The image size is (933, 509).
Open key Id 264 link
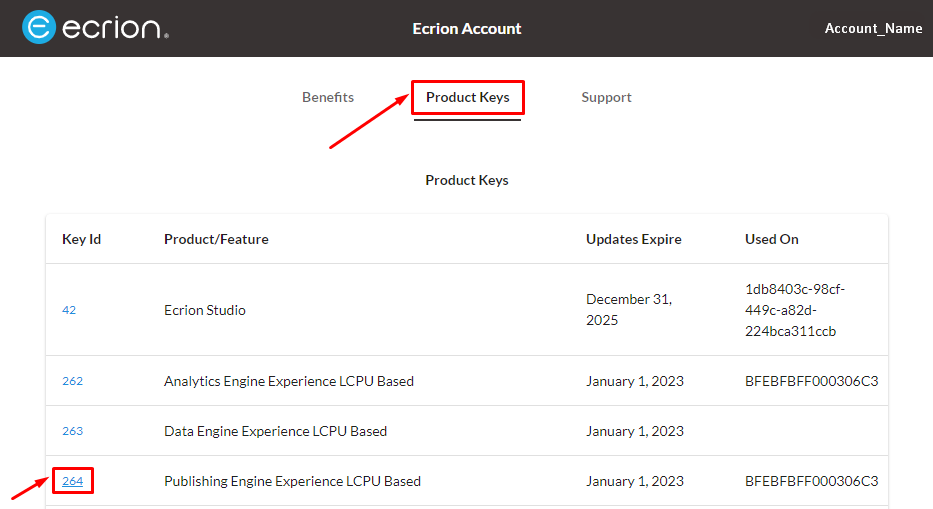coord(73,481)
